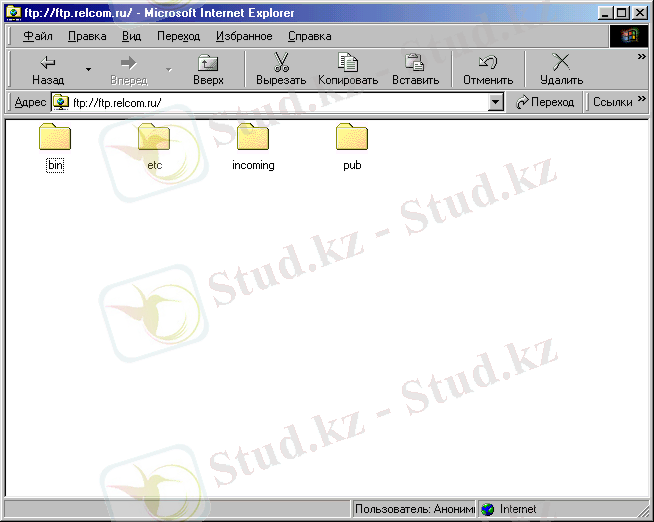This screenshot has width=654, height=522.
Task: Go up one level with Вверх
Action: pyautogui.click(x=208, y=69)
